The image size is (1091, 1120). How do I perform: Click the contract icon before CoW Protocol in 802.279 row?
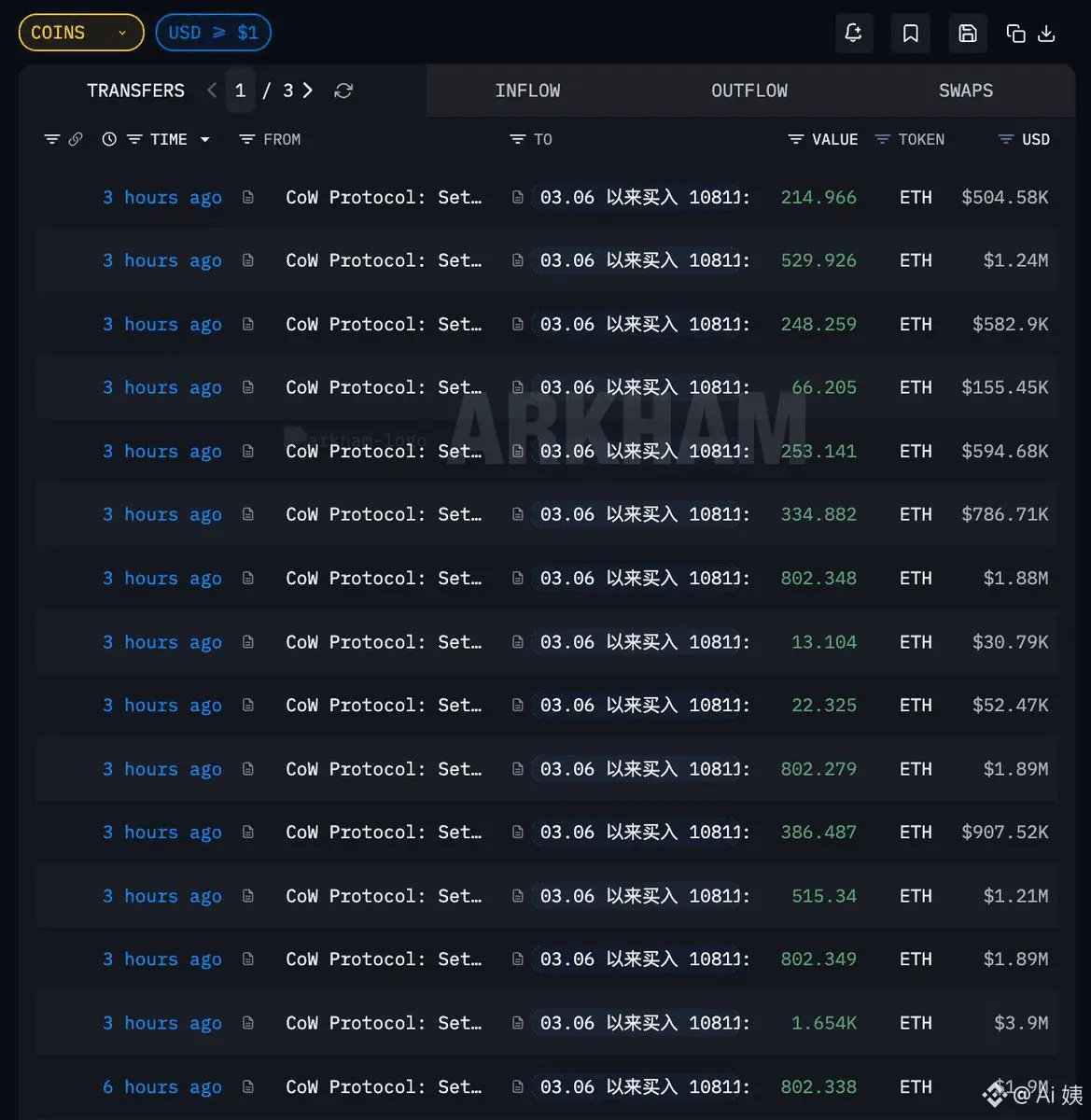[248, 769]
